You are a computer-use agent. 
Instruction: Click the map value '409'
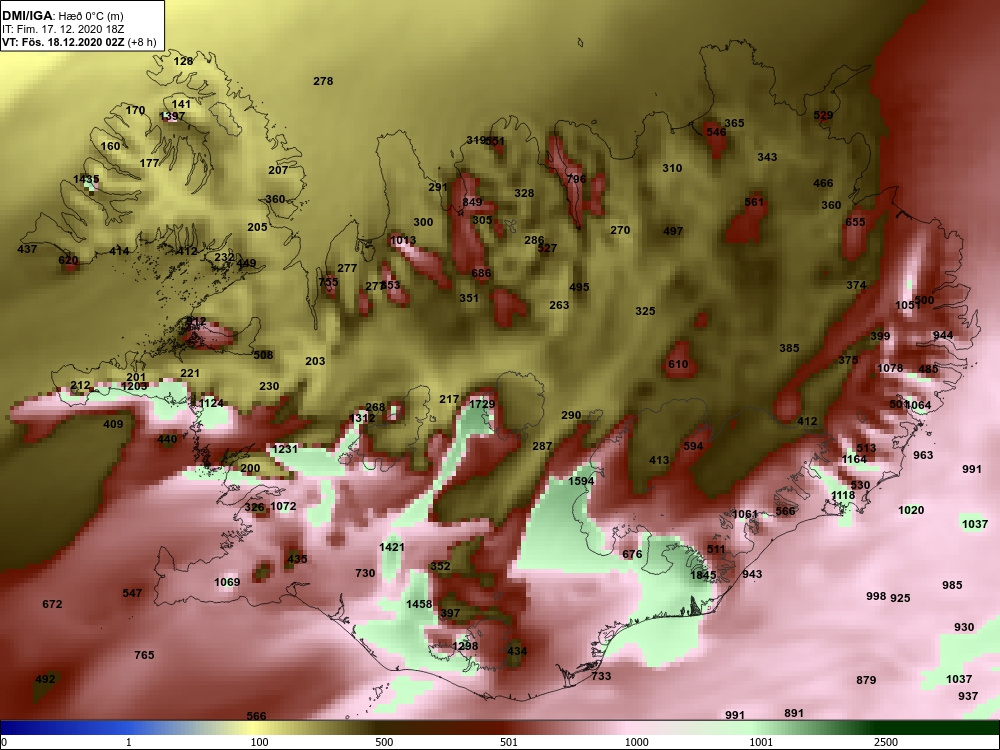point(113,424)
